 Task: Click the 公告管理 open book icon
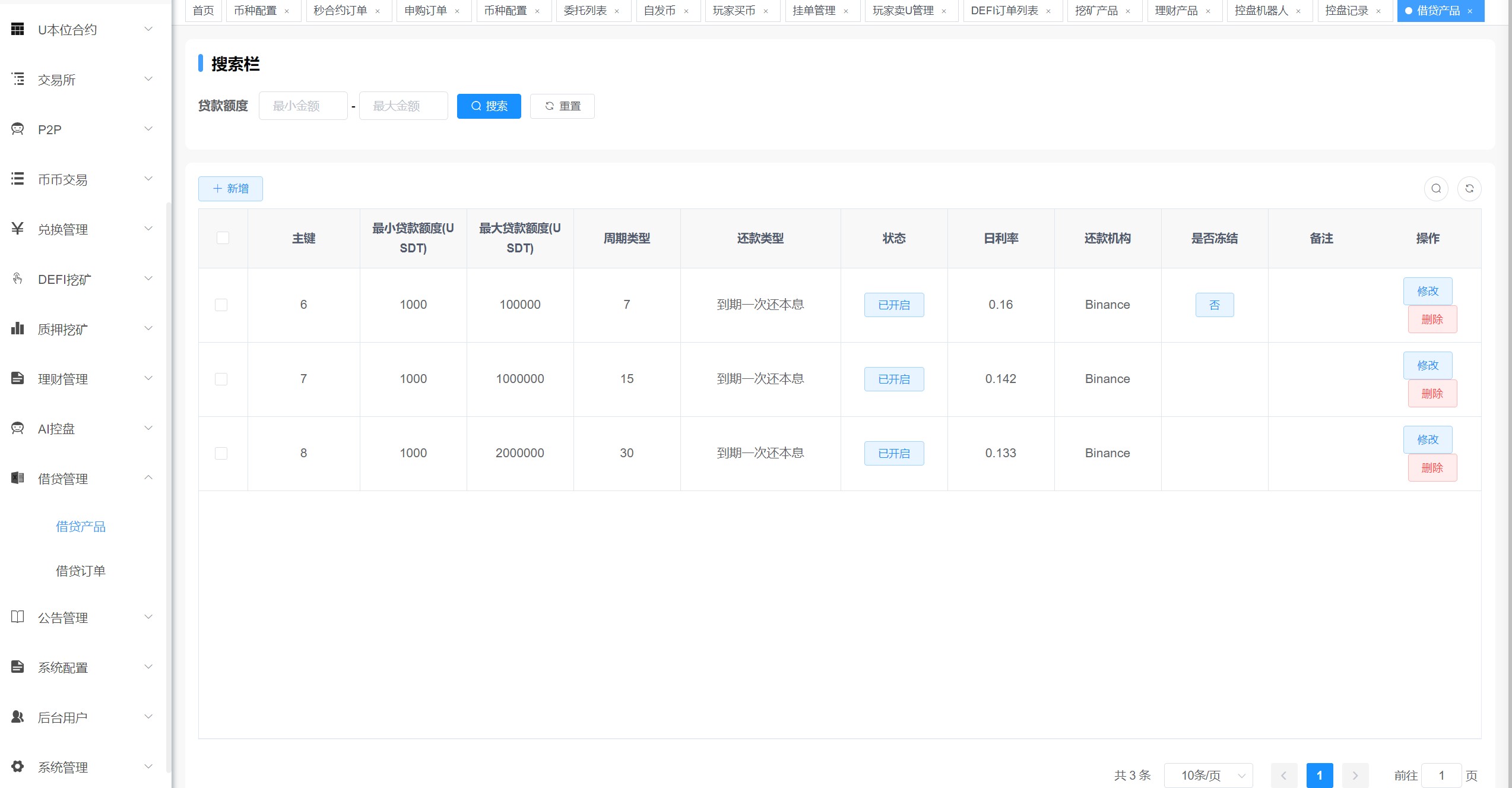(x=18, y=617)
